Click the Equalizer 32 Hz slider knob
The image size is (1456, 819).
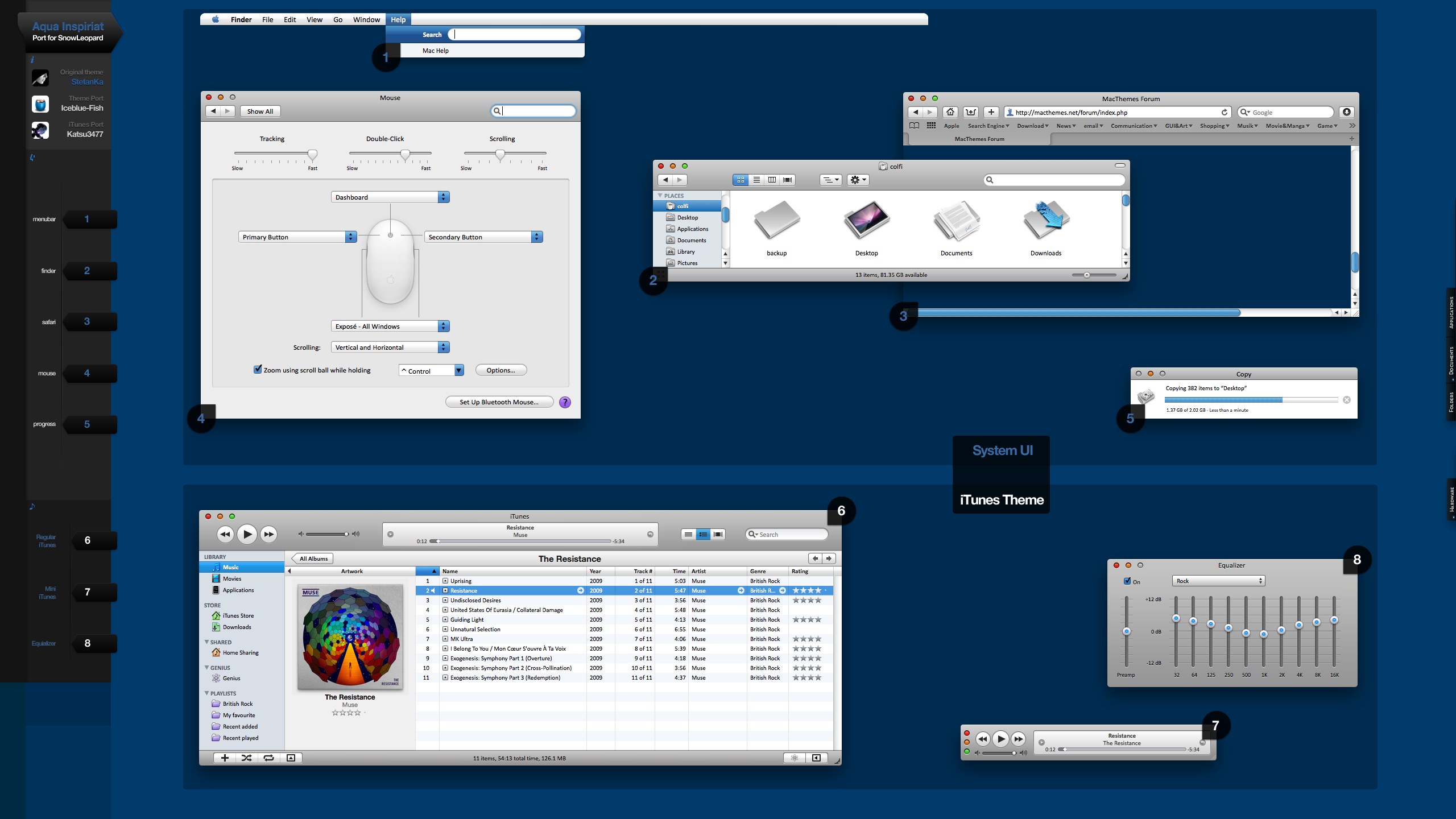click(1176, 618)
